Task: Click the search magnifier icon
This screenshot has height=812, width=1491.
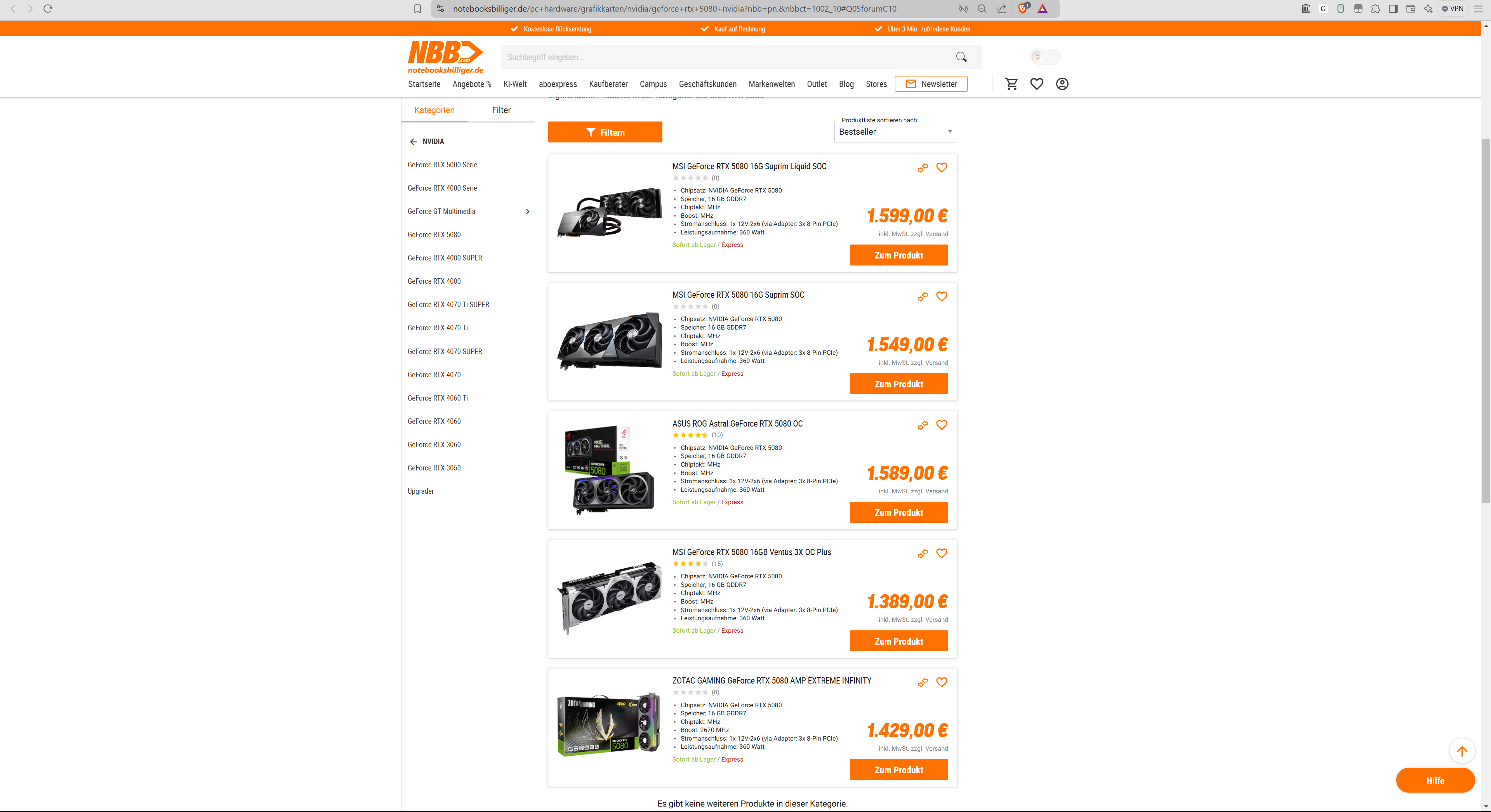Action: point(961,57)
